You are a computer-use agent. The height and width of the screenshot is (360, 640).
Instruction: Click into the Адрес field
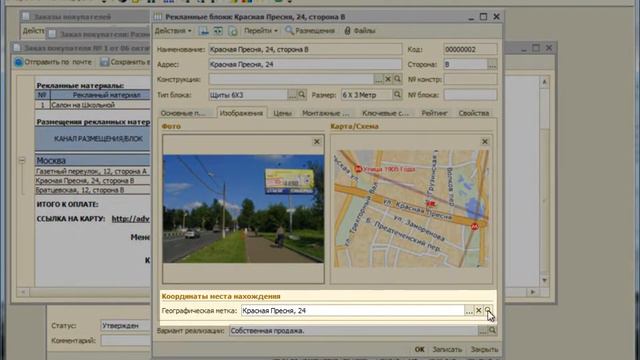tap(305, 64)
